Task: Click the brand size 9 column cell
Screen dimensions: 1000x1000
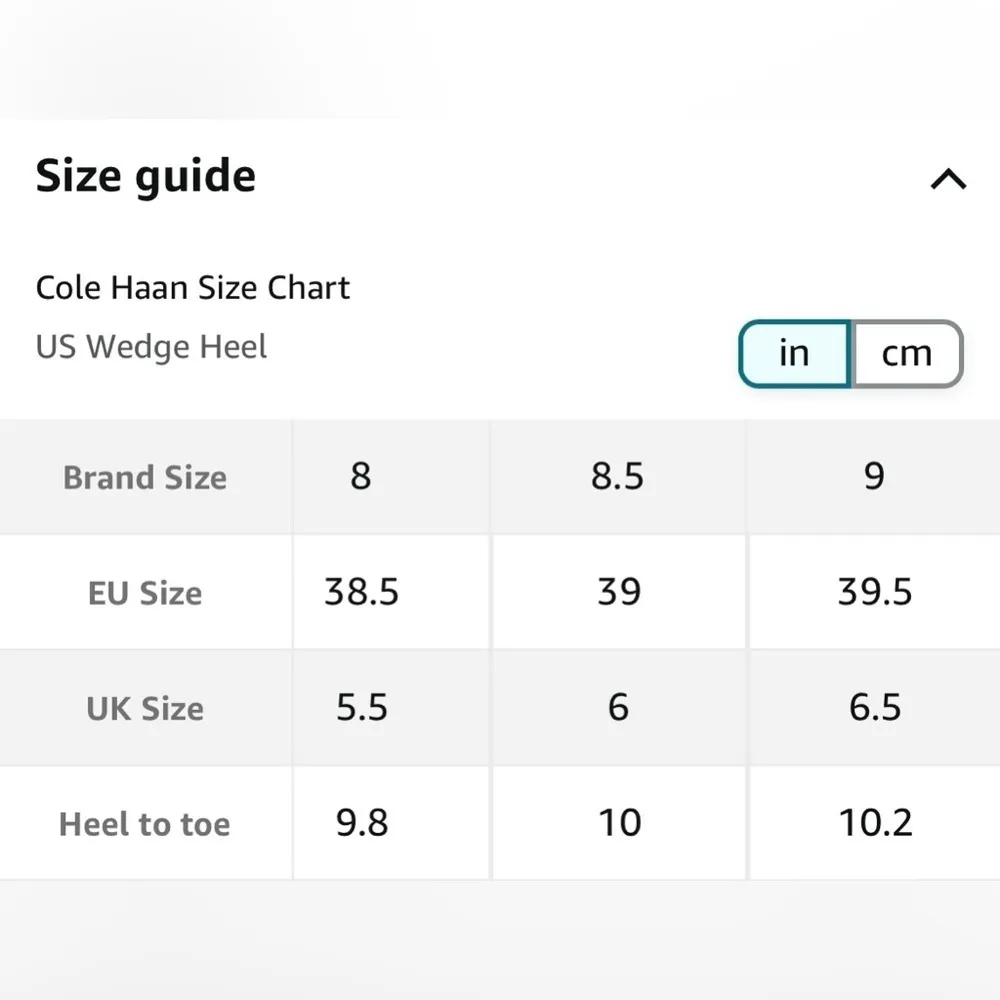Action: point(874,476)
